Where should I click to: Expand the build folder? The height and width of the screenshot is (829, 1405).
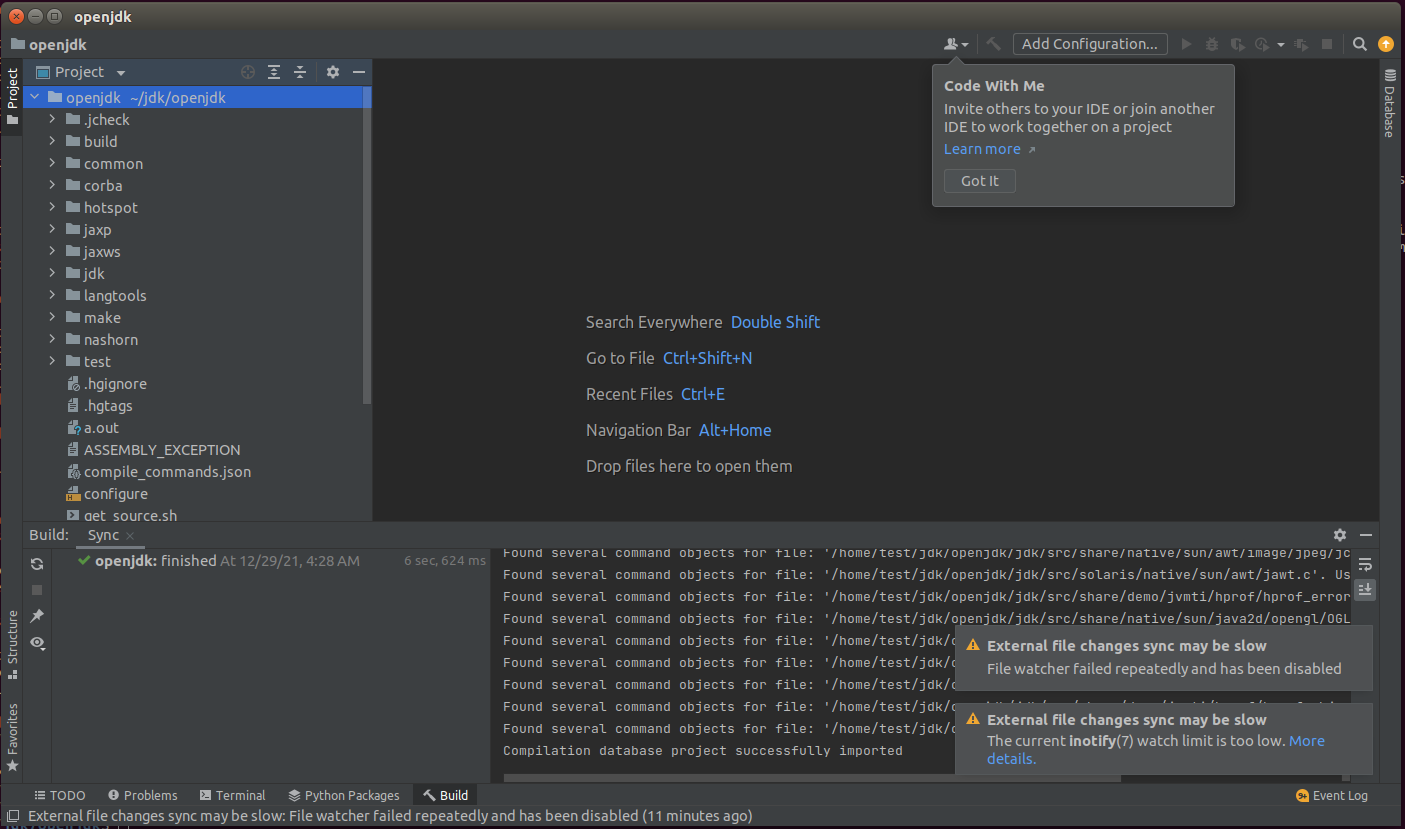click(x=53, y=142)
